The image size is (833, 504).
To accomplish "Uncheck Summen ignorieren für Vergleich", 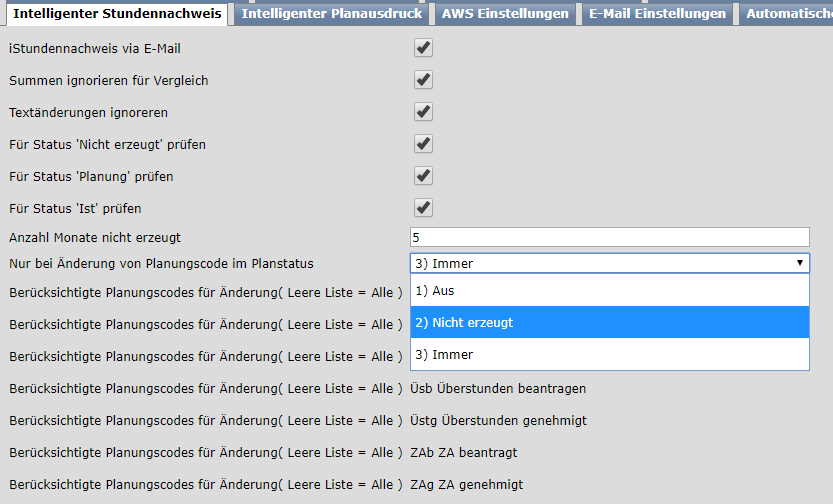I will pyautogui.click(x=424, y=80).
